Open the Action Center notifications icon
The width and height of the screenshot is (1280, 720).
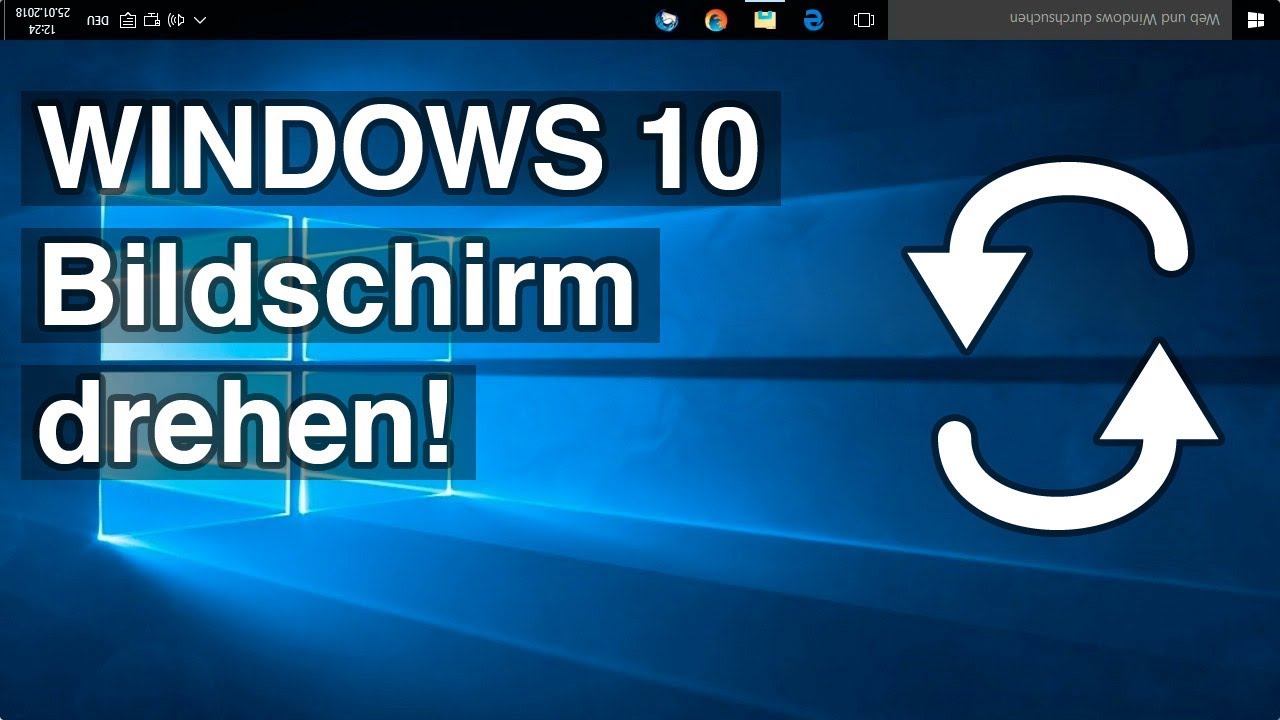click(128, 20)
